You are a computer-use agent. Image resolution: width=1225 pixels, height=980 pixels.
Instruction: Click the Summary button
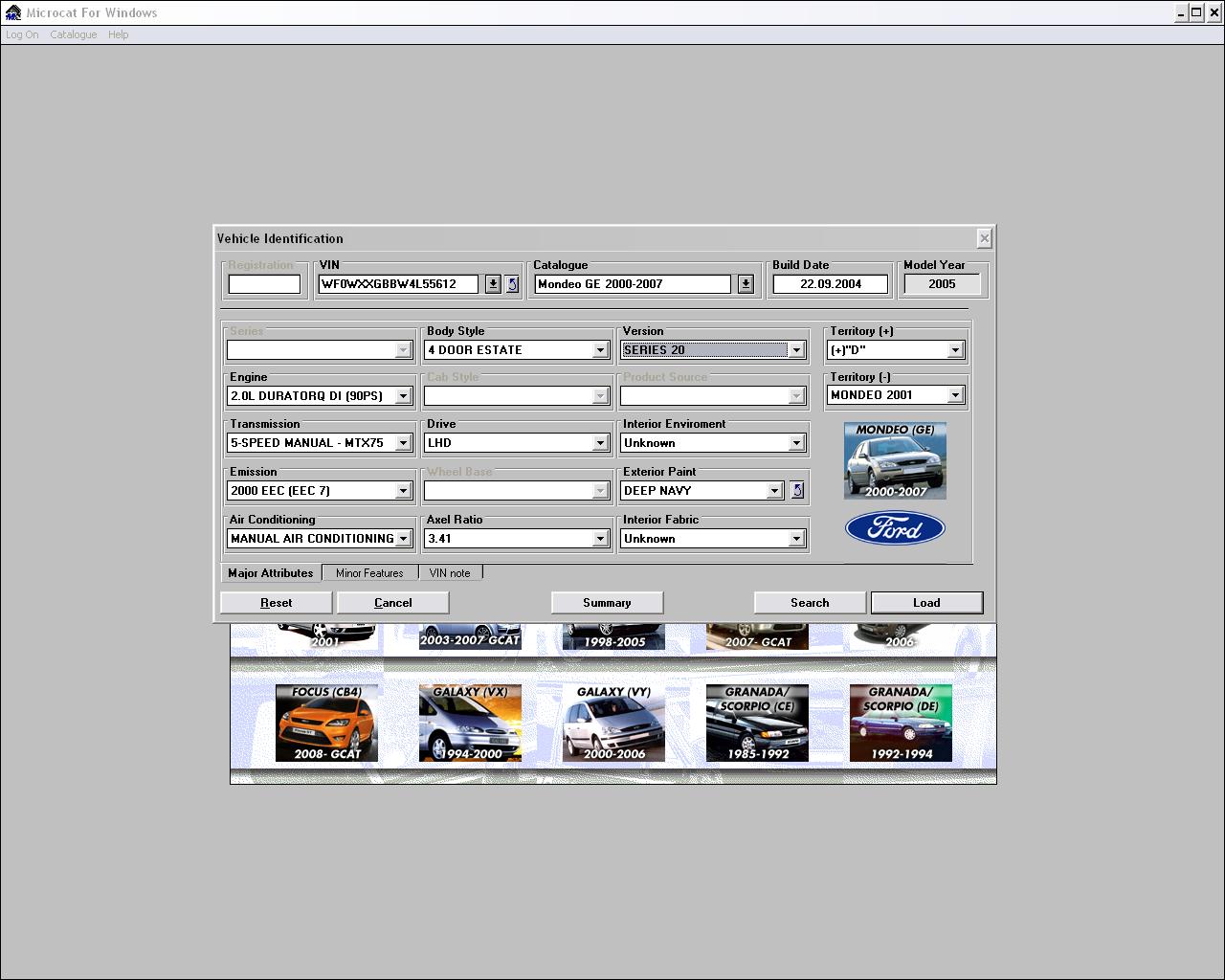607,603
